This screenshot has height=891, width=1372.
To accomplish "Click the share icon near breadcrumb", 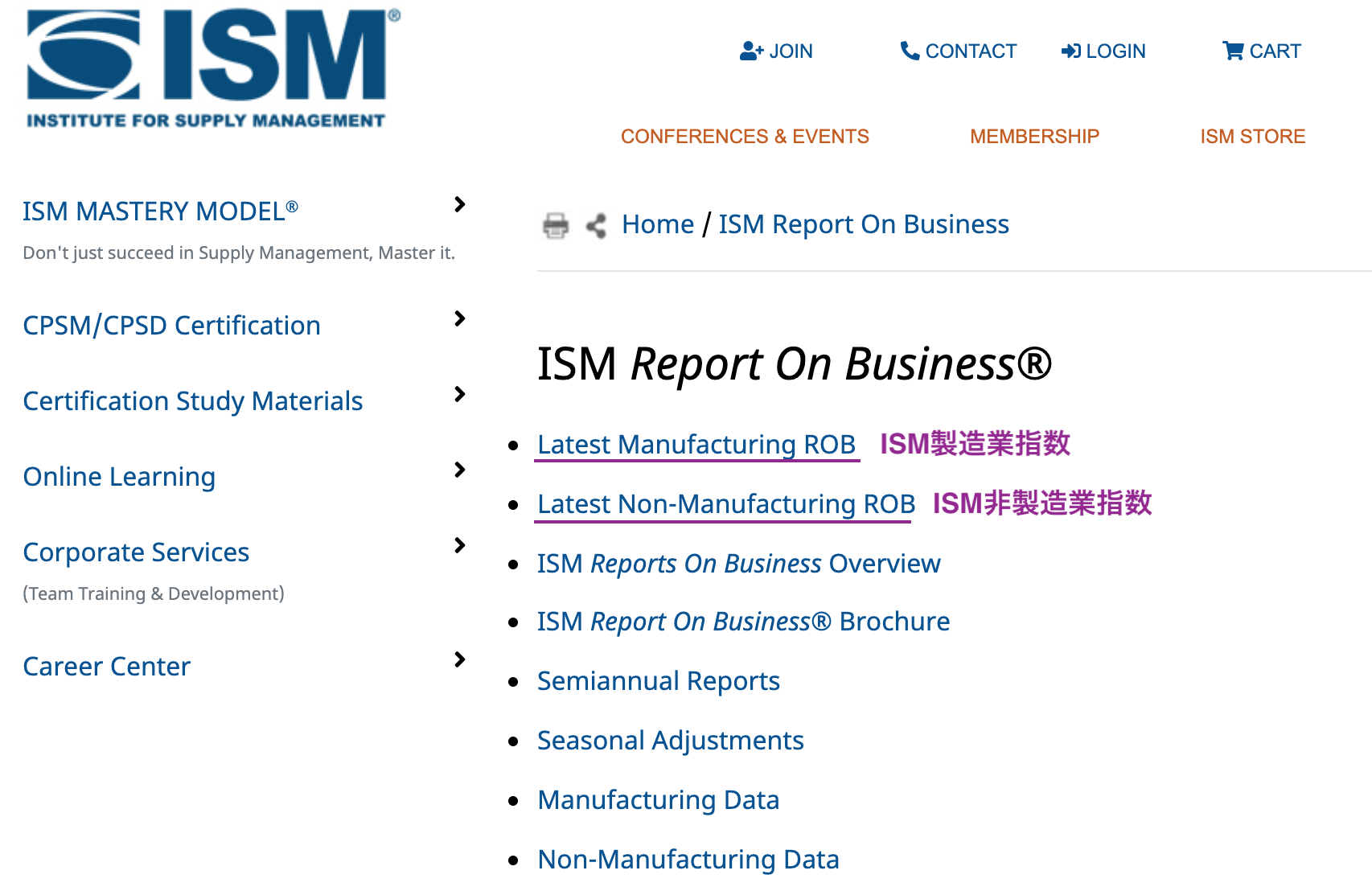I will point(596,225).
